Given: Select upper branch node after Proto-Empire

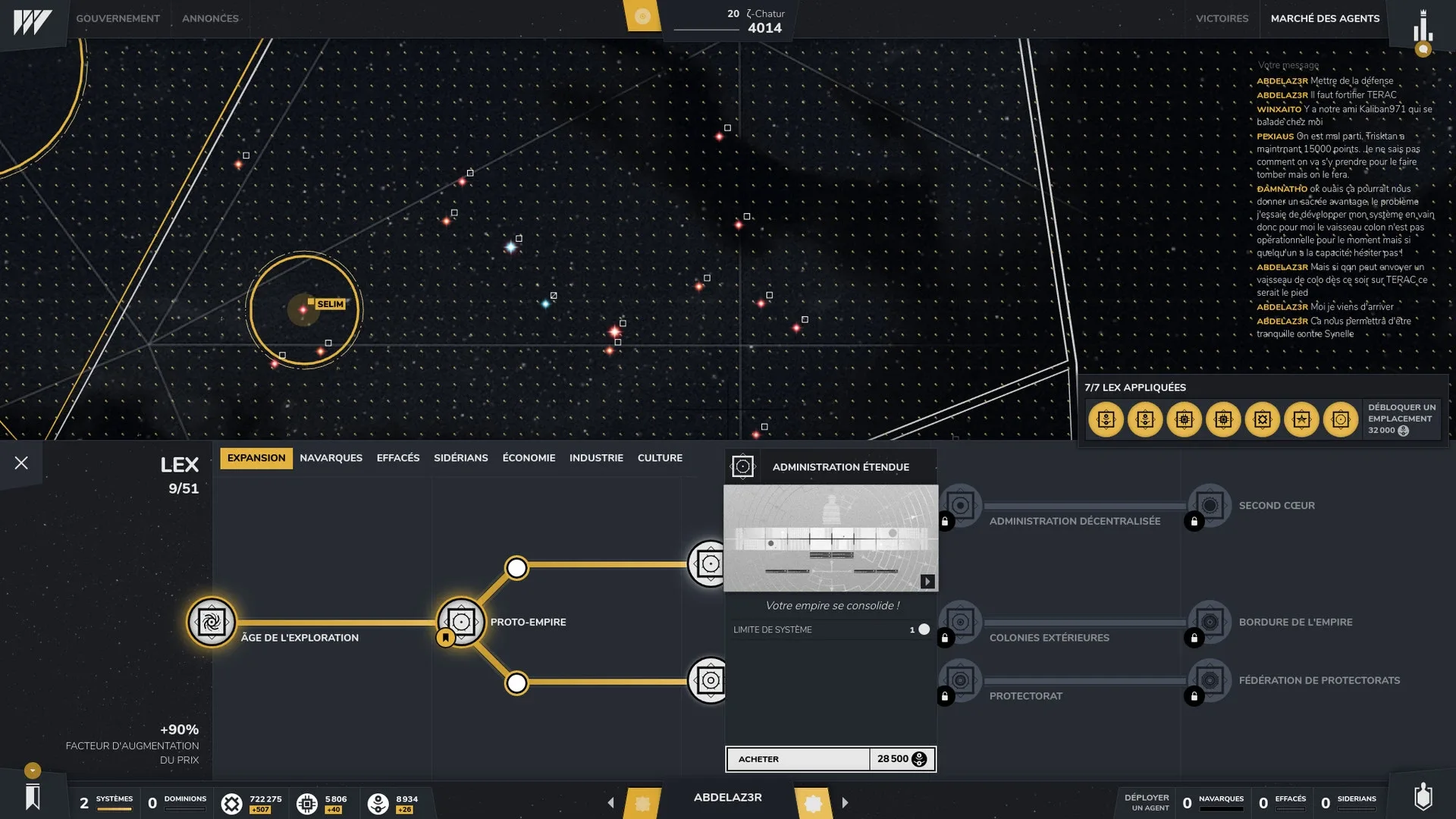Looking at the screenshot, I should click(516, 568).
